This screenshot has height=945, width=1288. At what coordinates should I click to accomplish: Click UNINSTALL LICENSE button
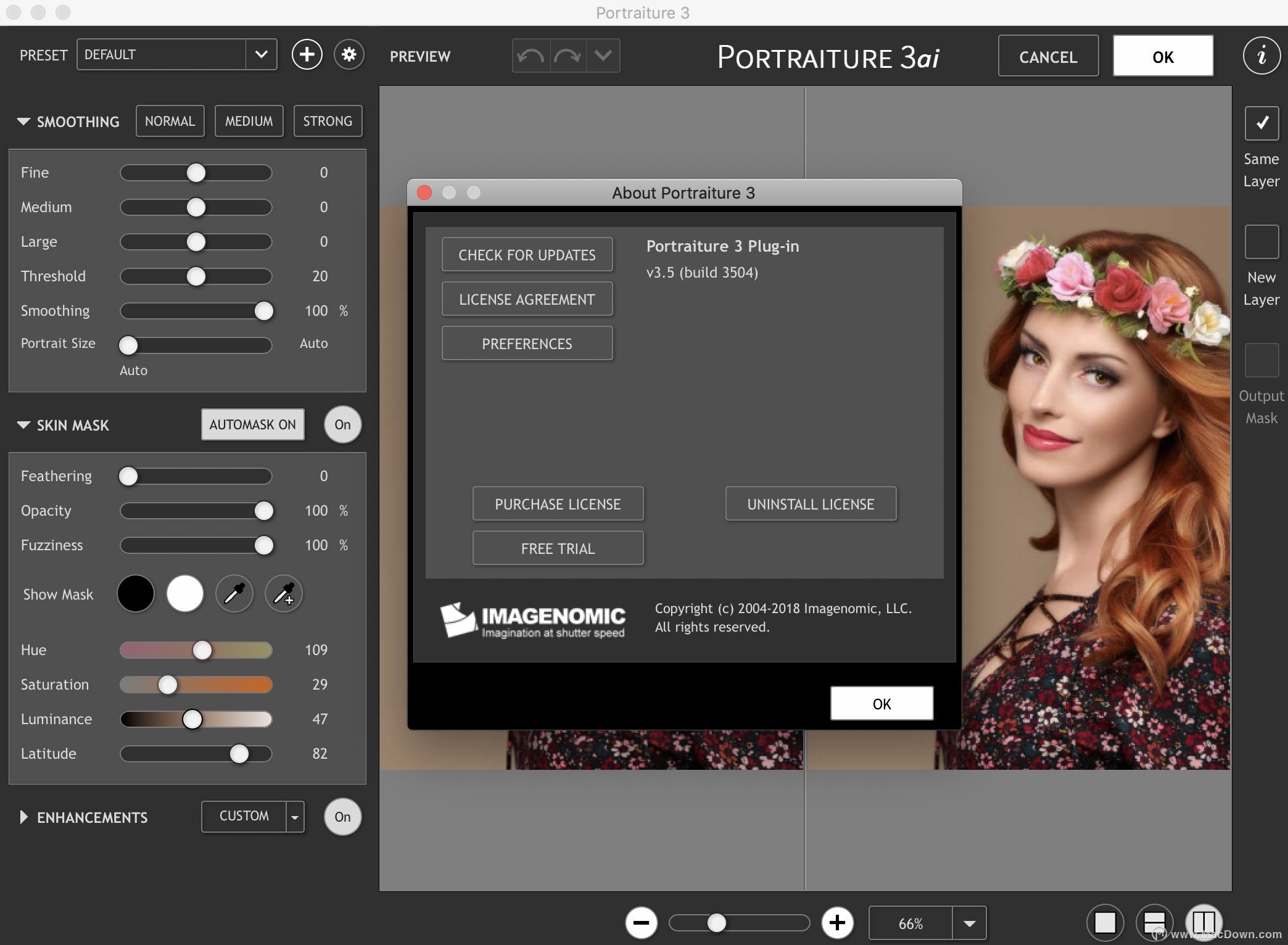pos(811,504)
